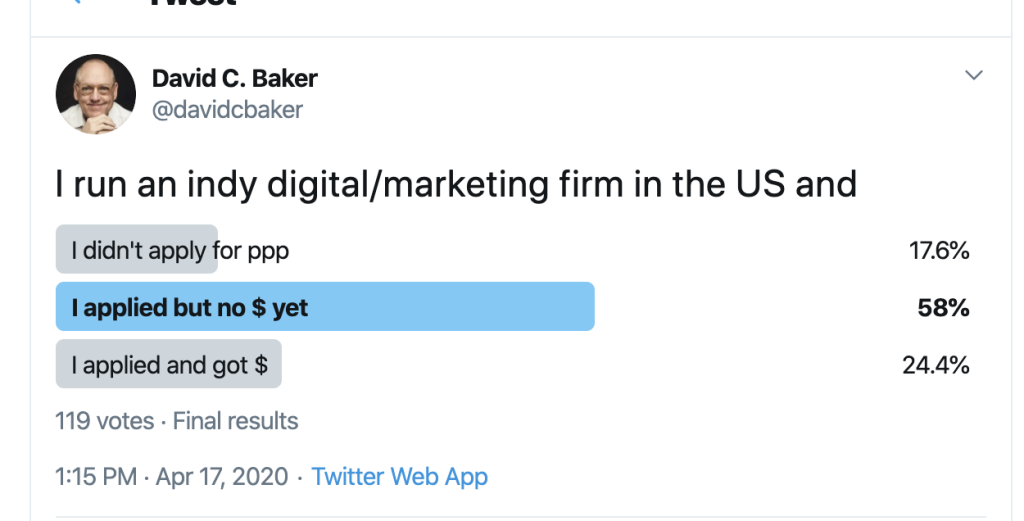Image resolution: width=1024 pixels, height=521 pixels.
Task: Click the divider line below the timestamp
Action: click(x=520, y=518)
